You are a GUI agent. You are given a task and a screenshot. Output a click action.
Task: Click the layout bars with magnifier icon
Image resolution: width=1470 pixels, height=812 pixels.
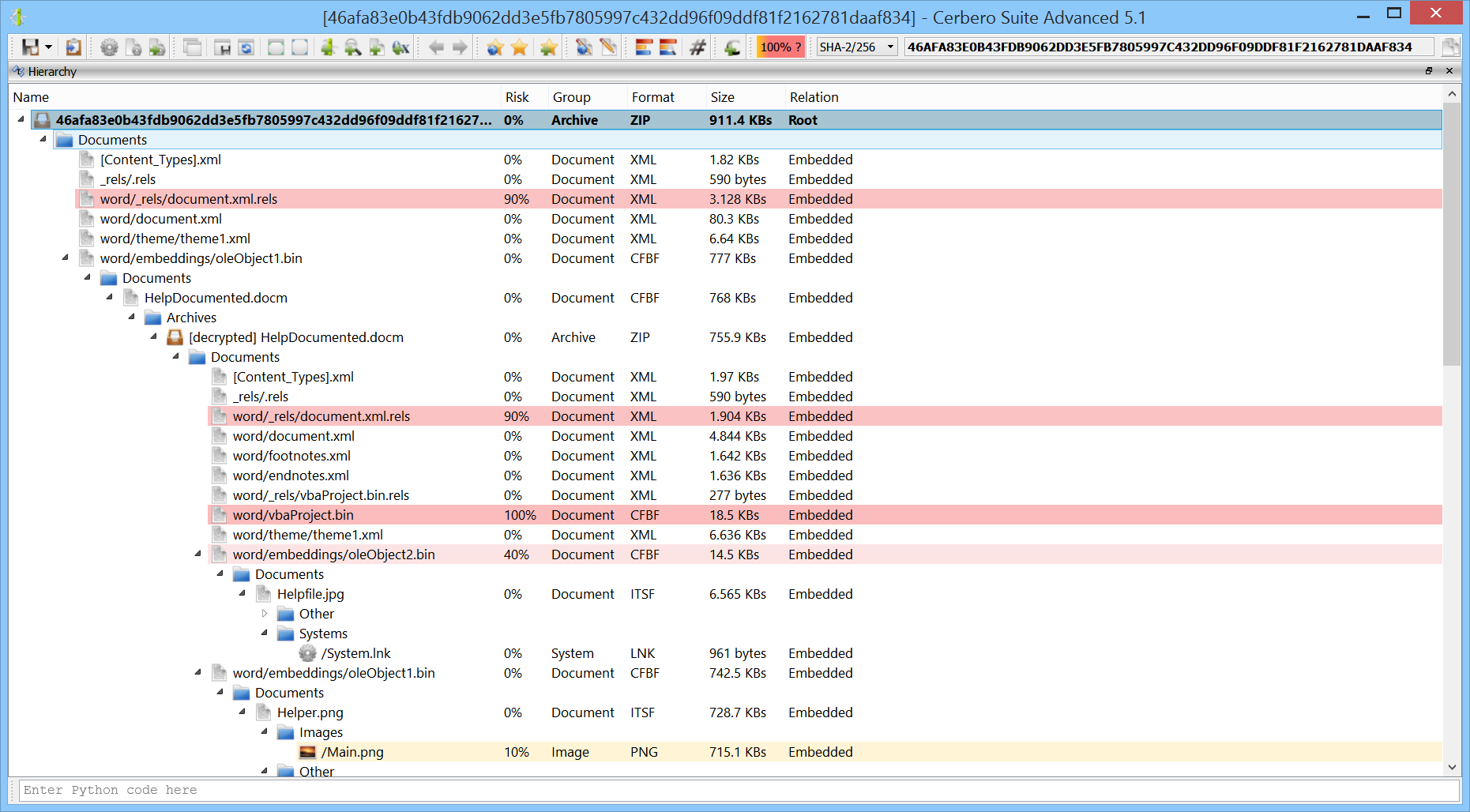point(668,47)
